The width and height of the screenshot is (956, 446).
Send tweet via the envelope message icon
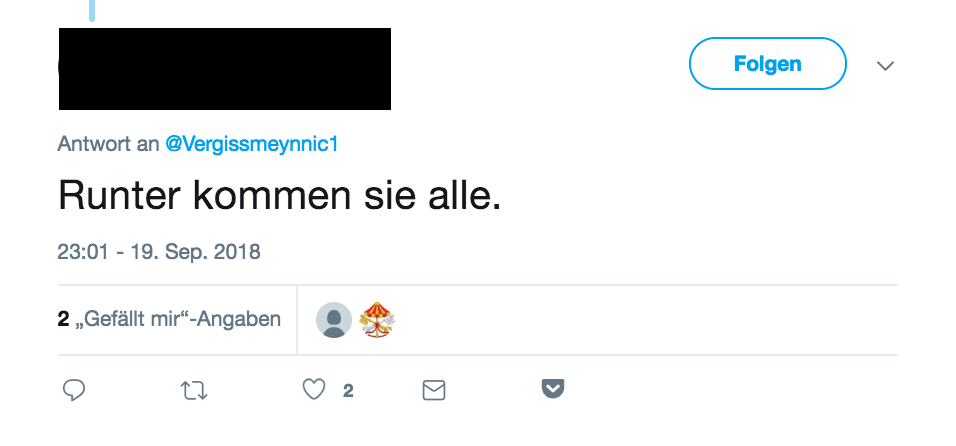[x=433, y=390]
